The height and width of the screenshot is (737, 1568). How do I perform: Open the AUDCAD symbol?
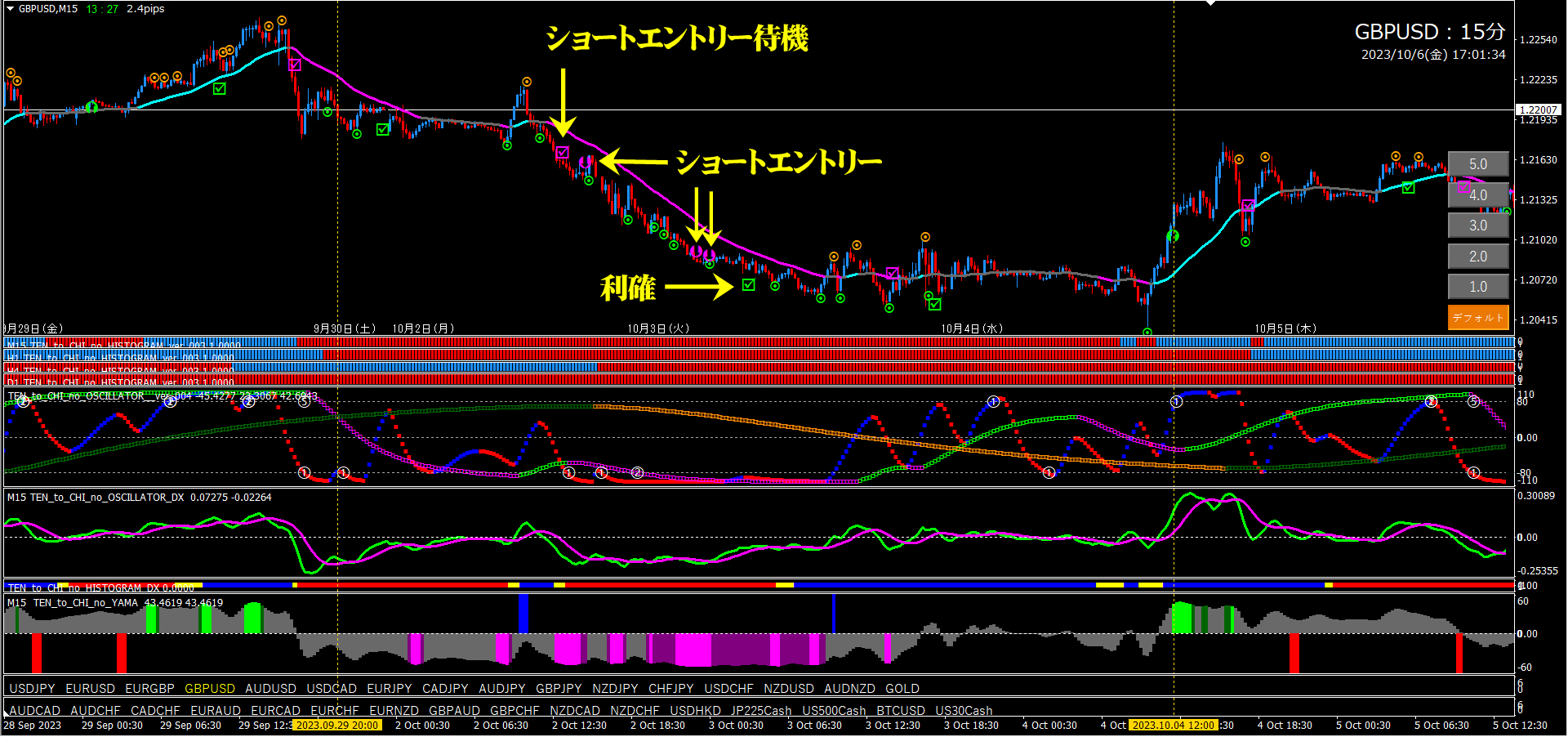tap(35, 711)
